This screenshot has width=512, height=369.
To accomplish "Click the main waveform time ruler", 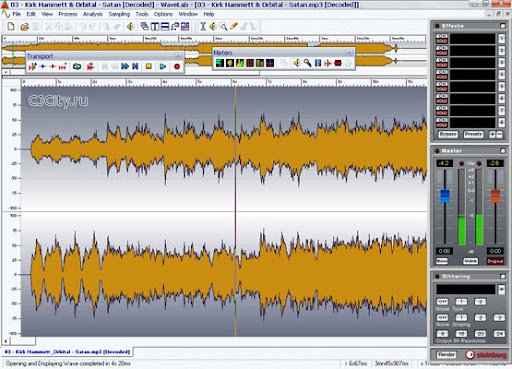I will pos(224,82).
